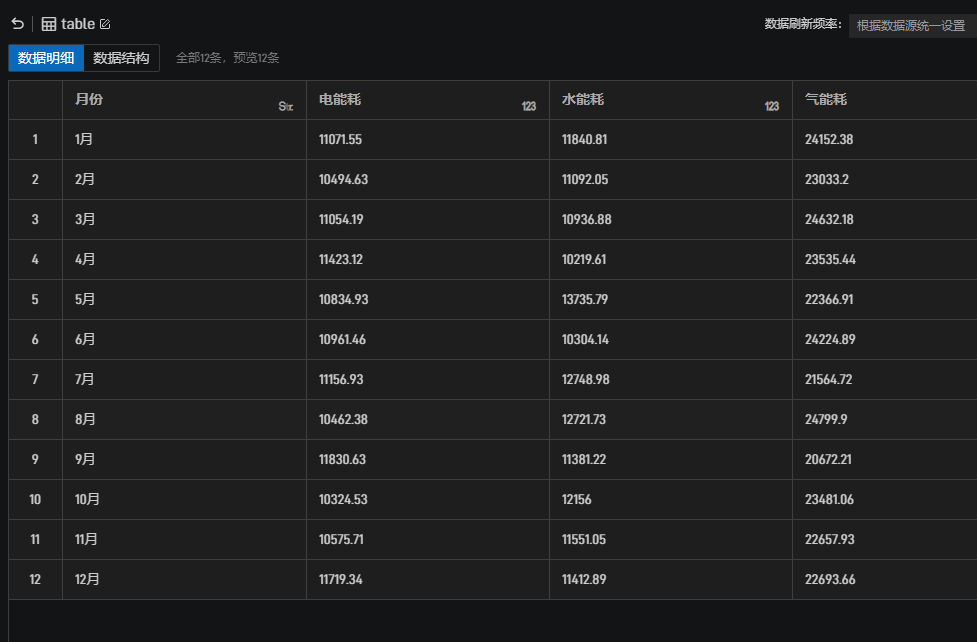Click value 24799.9
Image resolution: width=977 pixels, height=642 pixels.
click(826, 419)
